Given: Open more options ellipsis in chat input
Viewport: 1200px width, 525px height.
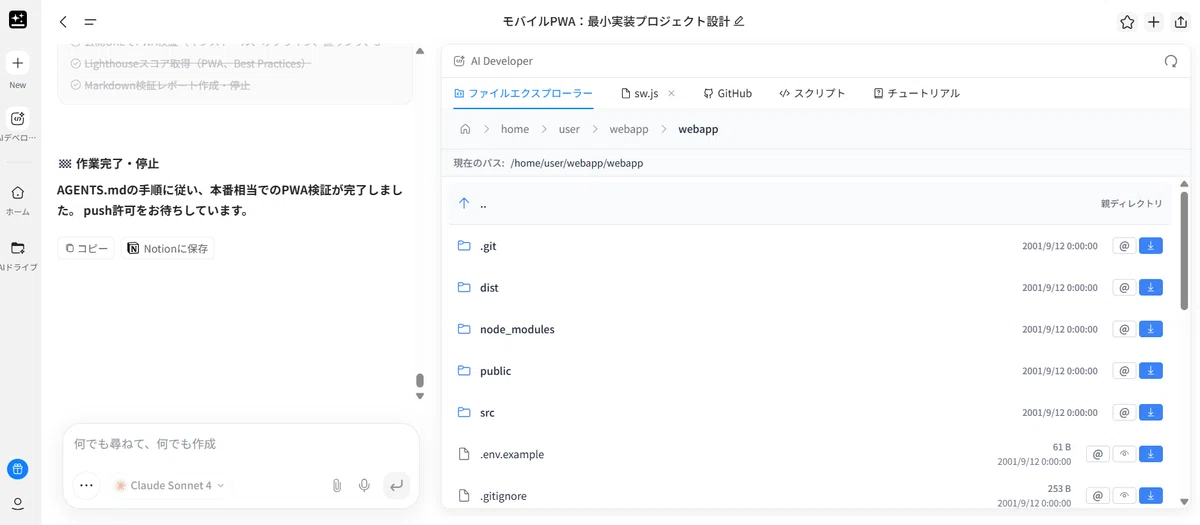Looking at the screenshot, I should [87, 485].
